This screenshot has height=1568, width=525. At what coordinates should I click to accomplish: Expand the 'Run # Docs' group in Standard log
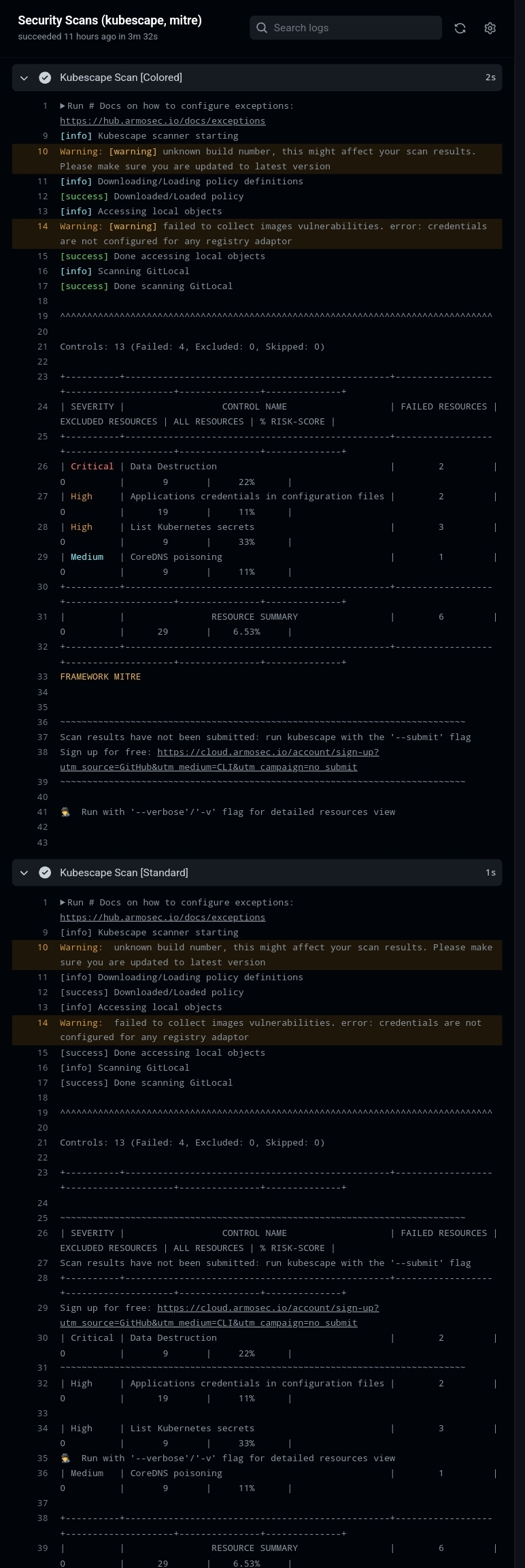click(62, 902)
